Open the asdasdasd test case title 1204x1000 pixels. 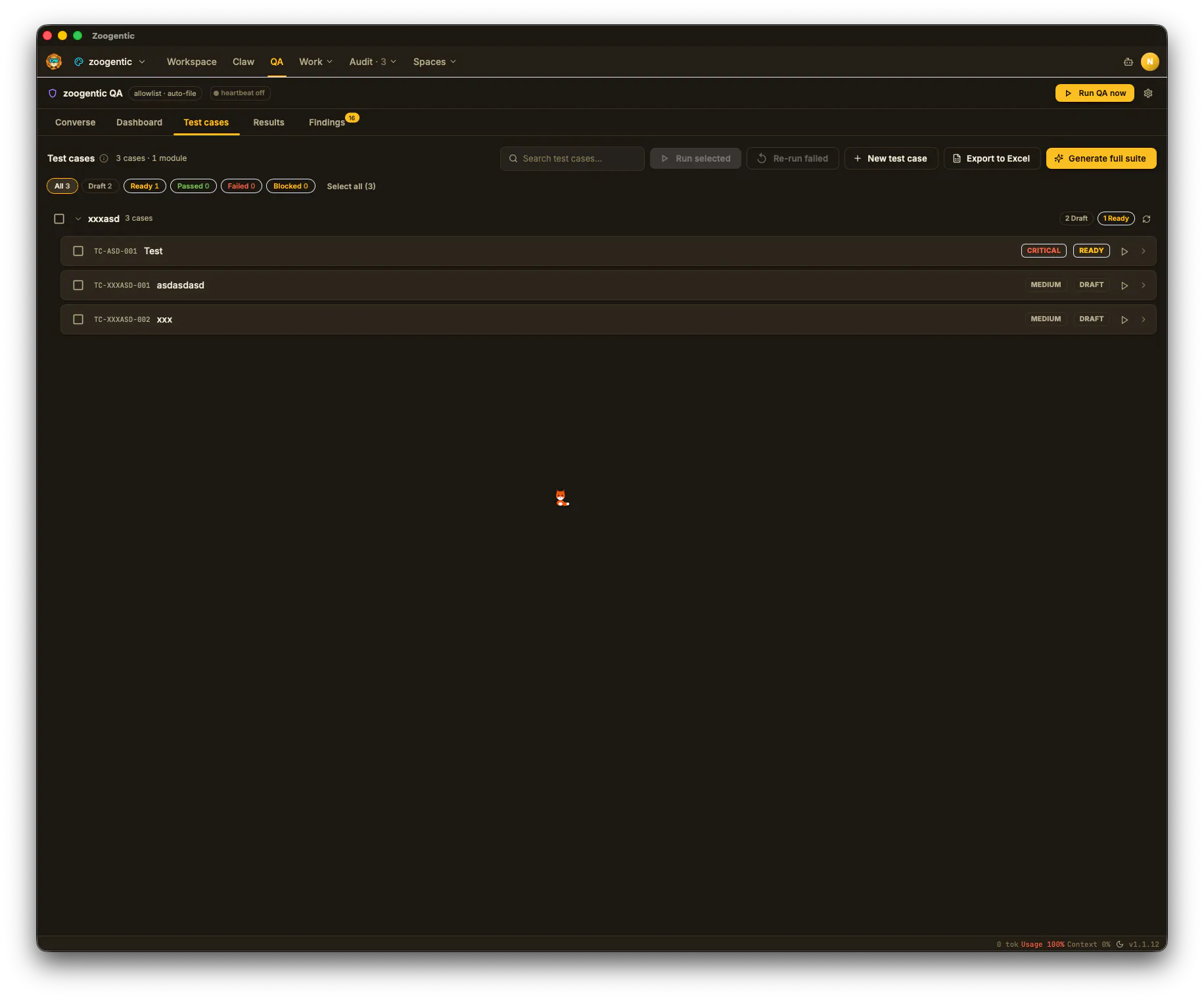(181, 285)
